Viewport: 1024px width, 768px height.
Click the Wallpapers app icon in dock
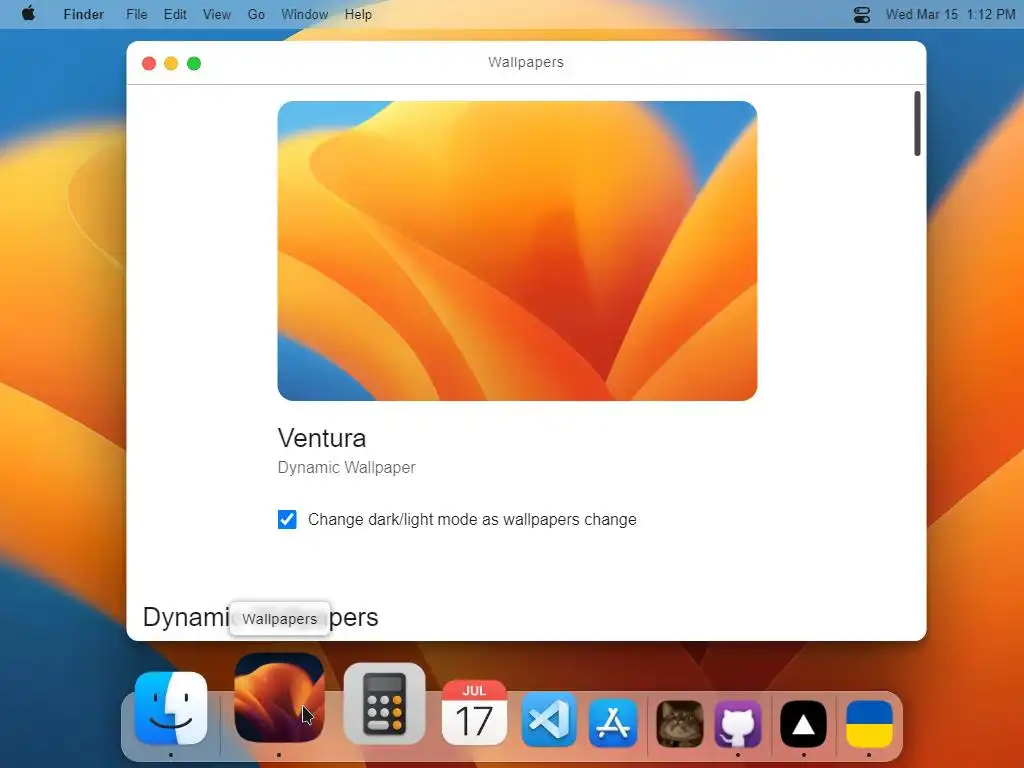[x=279, y=697]
